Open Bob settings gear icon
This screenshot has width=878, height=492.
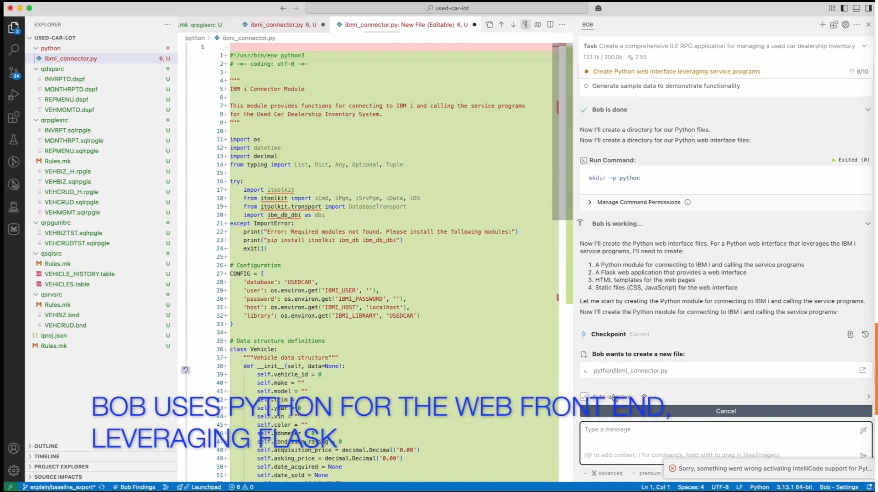click(x=846, y=25)
